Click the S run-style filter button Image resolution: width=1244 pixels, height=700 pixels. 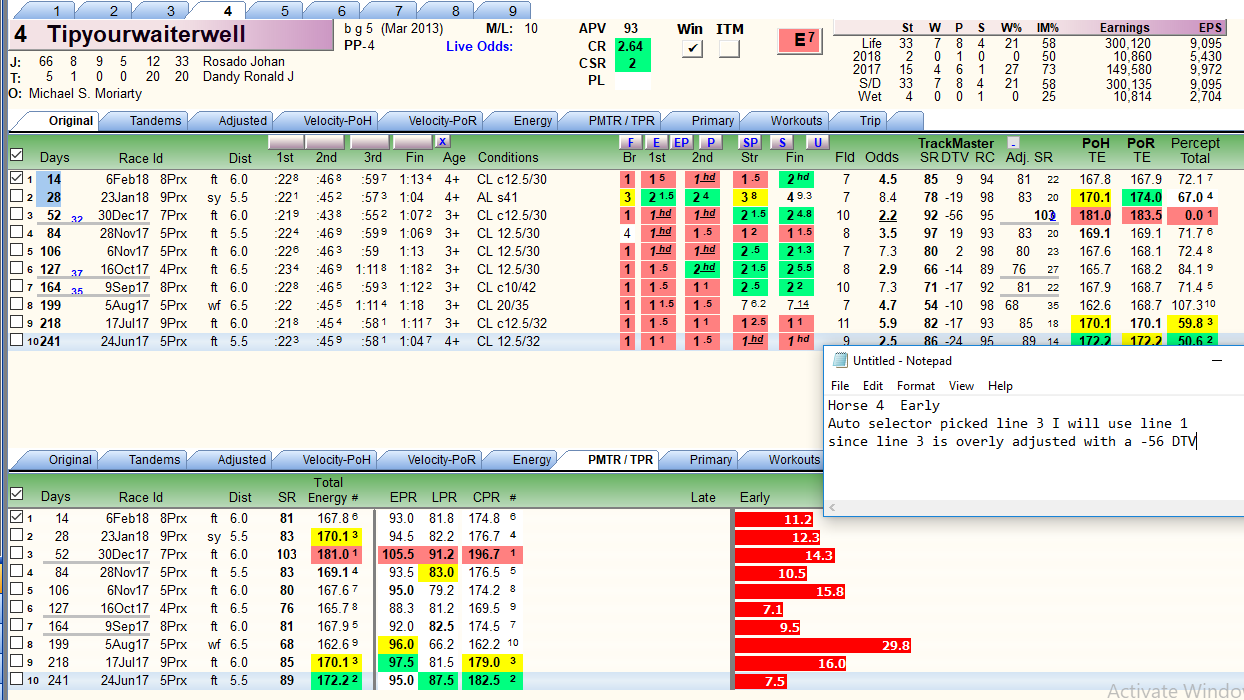[x=781, y=143]
